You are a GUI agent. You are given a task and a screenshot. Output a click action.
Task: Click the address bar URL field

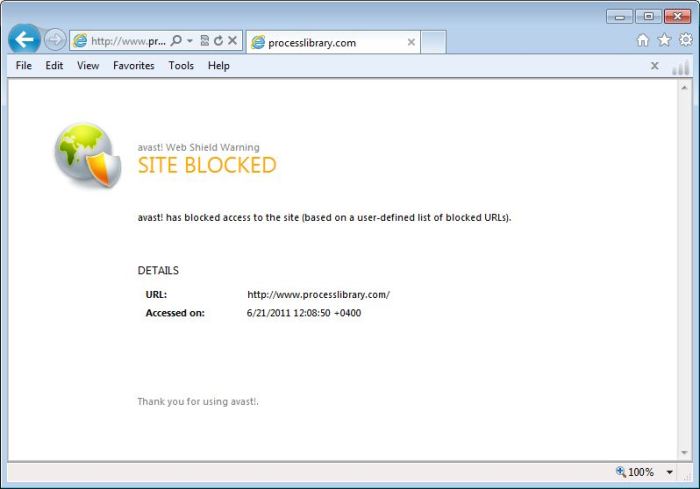click(x=125, y=41)
